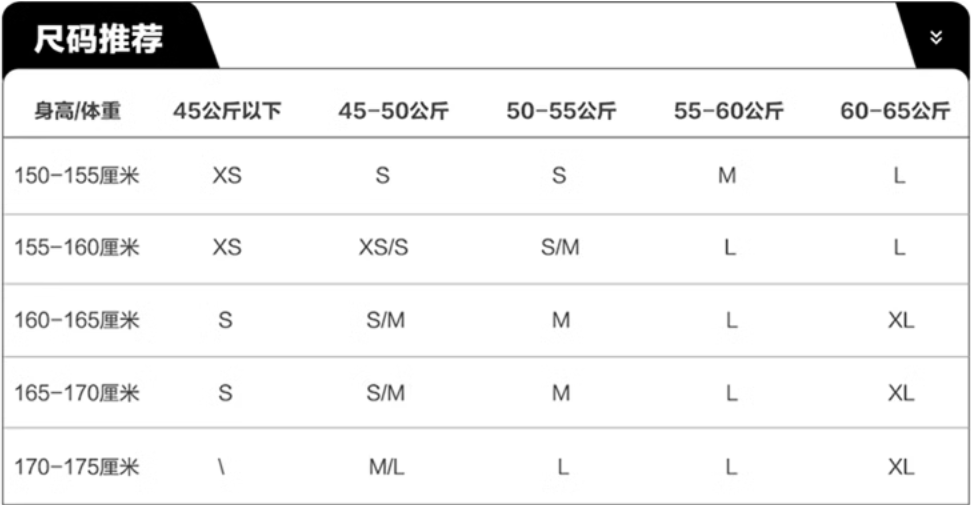Click the 45公斤以下 column header
This screenshot has width=971, height=505.
227,111
